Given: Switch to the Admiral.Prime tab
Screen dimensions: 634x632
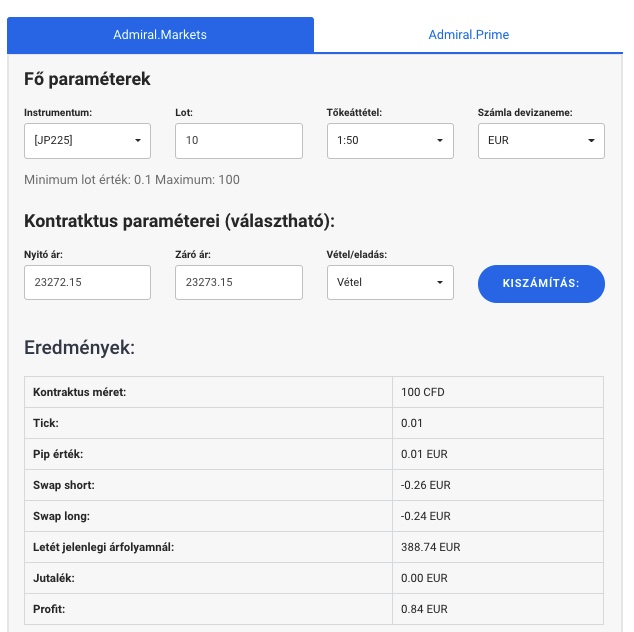Looking at the screenshot, I should [x=468, y=35].
